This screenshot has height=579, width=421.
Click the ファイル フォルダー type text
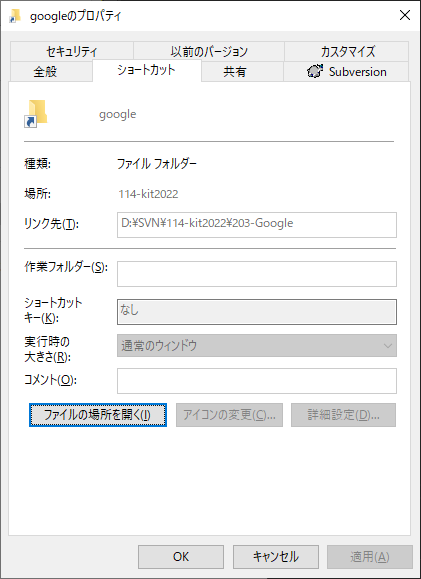pyautogui.click(x=157, y=164)
